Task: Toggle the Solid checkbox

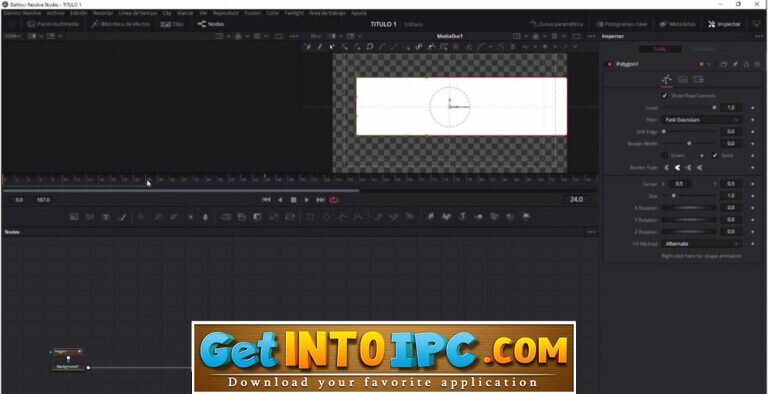Action: coord(715,155)
